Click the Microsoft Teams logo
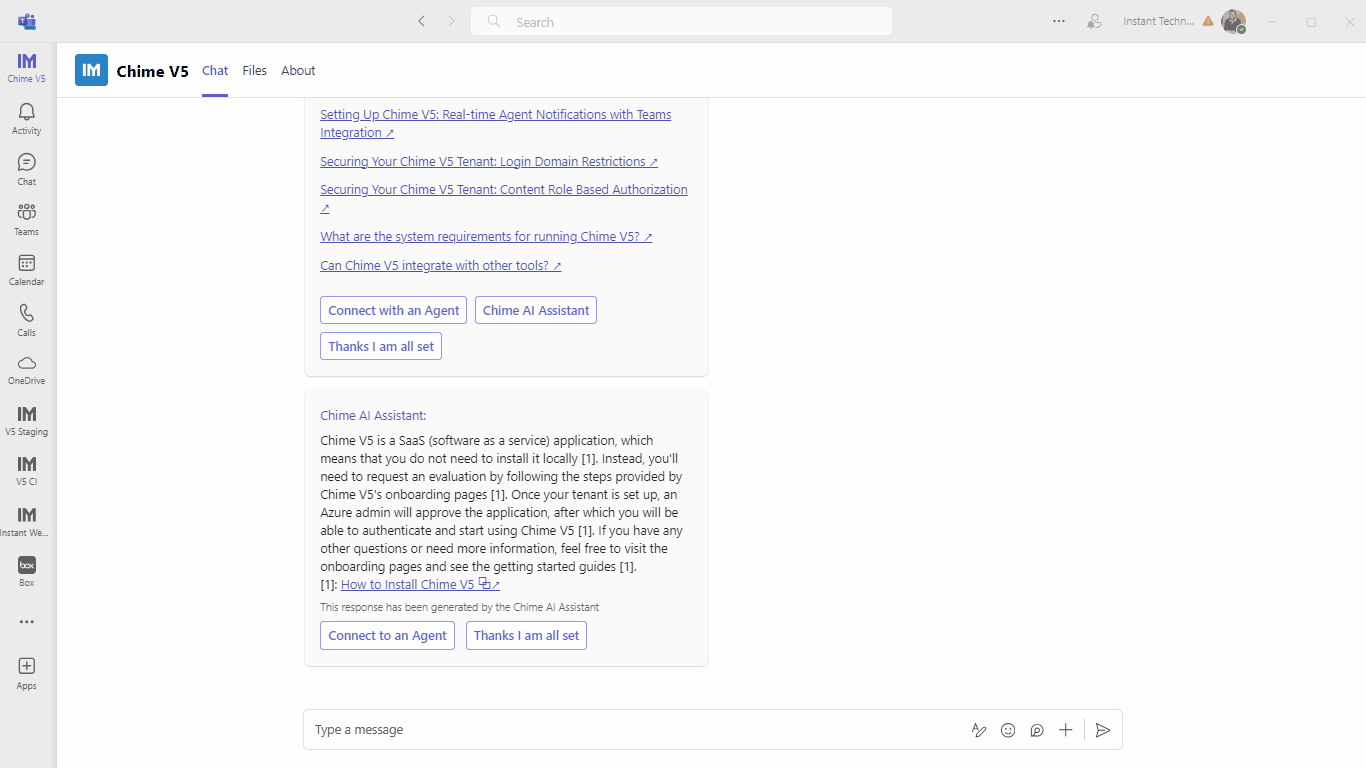Screen dimensions: 1366x768 point(27,21)
